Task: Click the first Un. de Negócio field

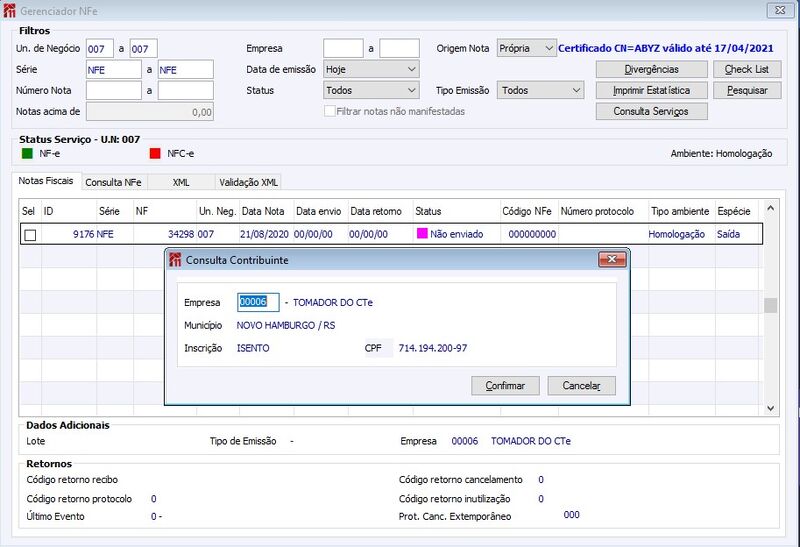Action: click(x=99, y=48)
